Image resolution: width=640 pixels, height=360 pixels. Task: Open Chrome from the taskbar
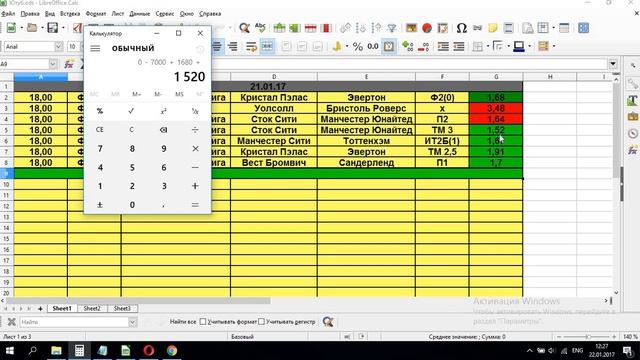click(x=172, y=351)
